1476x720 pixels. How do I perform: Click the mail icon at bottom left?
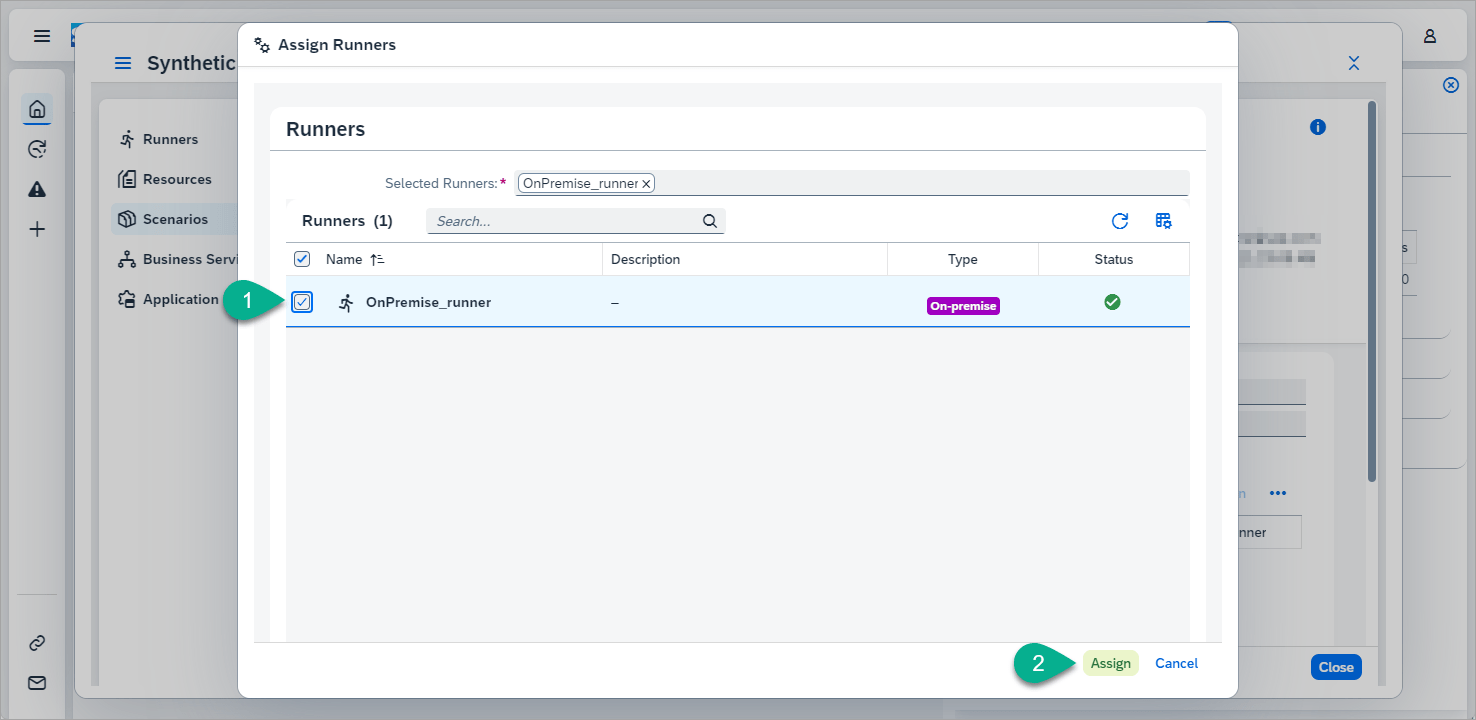coord(37,683)
